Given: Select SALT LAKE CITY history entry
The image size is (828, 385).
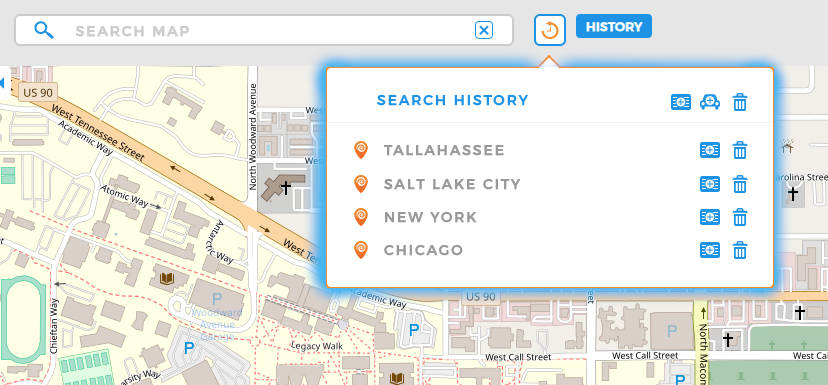Looking at the screenshot, I should tap(452, 184).
